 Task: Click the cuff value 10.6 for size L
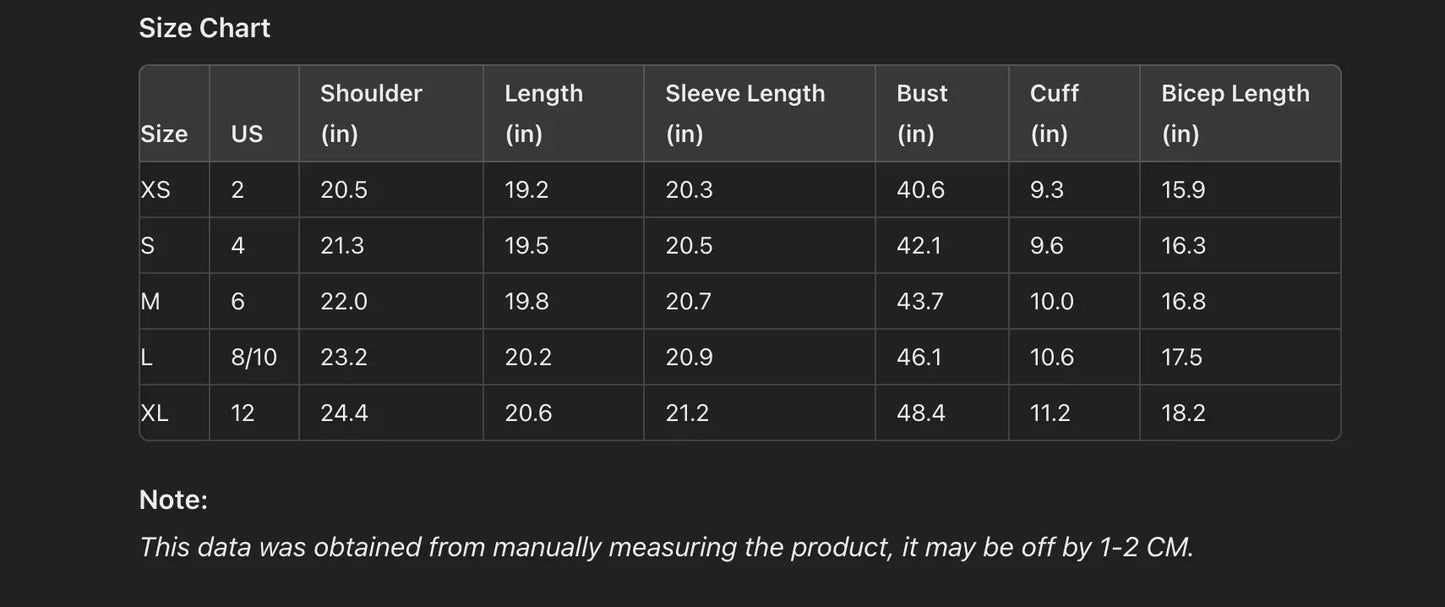1052,357
